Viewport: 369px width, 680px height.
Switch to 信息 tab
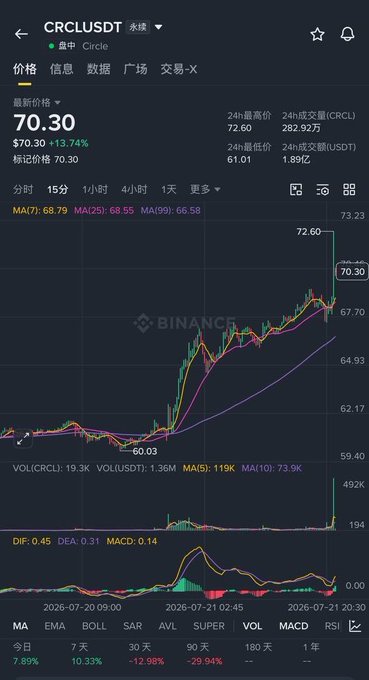coord(62,69)
